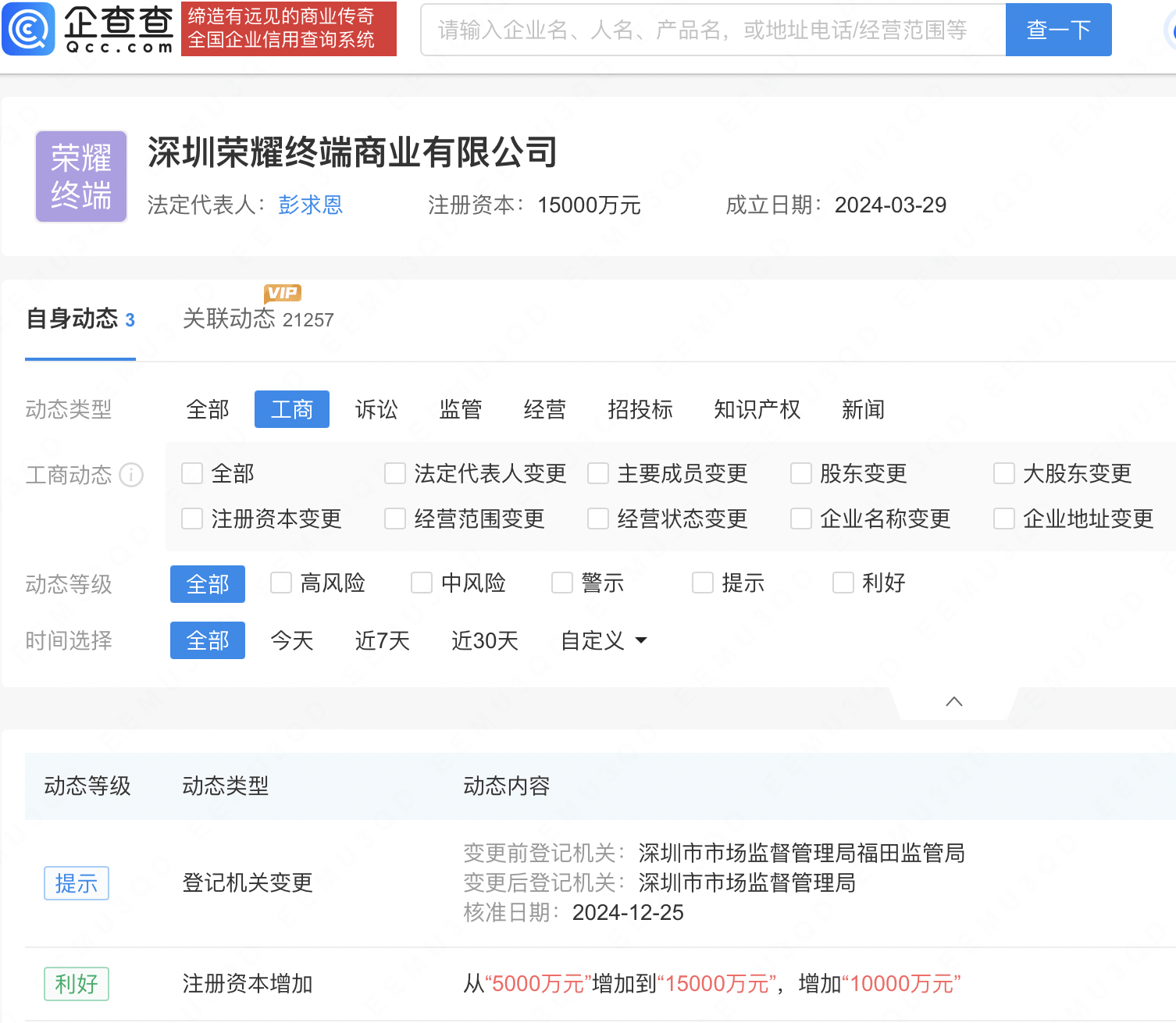Image resolution: width=1176 pixels, height=1023 pixels.
Task: Click 成立日期 2024-03-29 value
Action: 891,205
